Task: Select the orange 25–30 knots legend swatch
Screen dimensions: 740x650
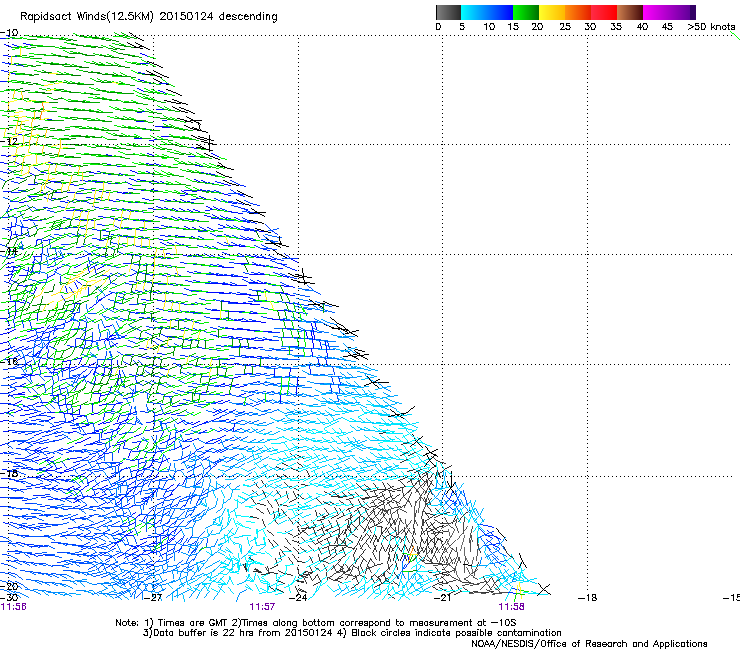Action: click(x=578, y=12)
